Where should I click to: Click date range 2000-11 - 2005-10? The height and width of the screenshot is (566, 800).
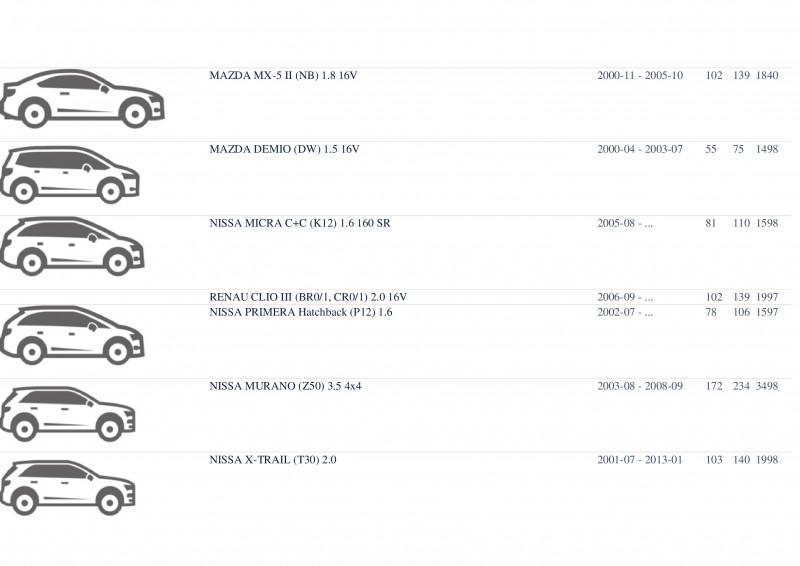(x=640, y=76)
